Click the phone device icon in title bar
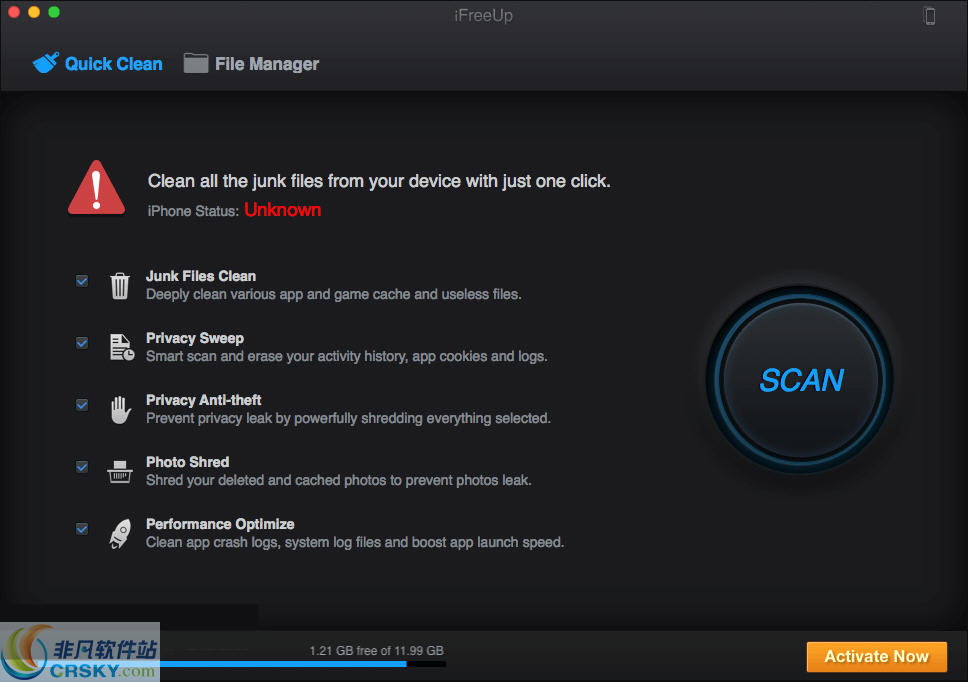The width and height of the screenshot is (968, 682). pos(929,15)
